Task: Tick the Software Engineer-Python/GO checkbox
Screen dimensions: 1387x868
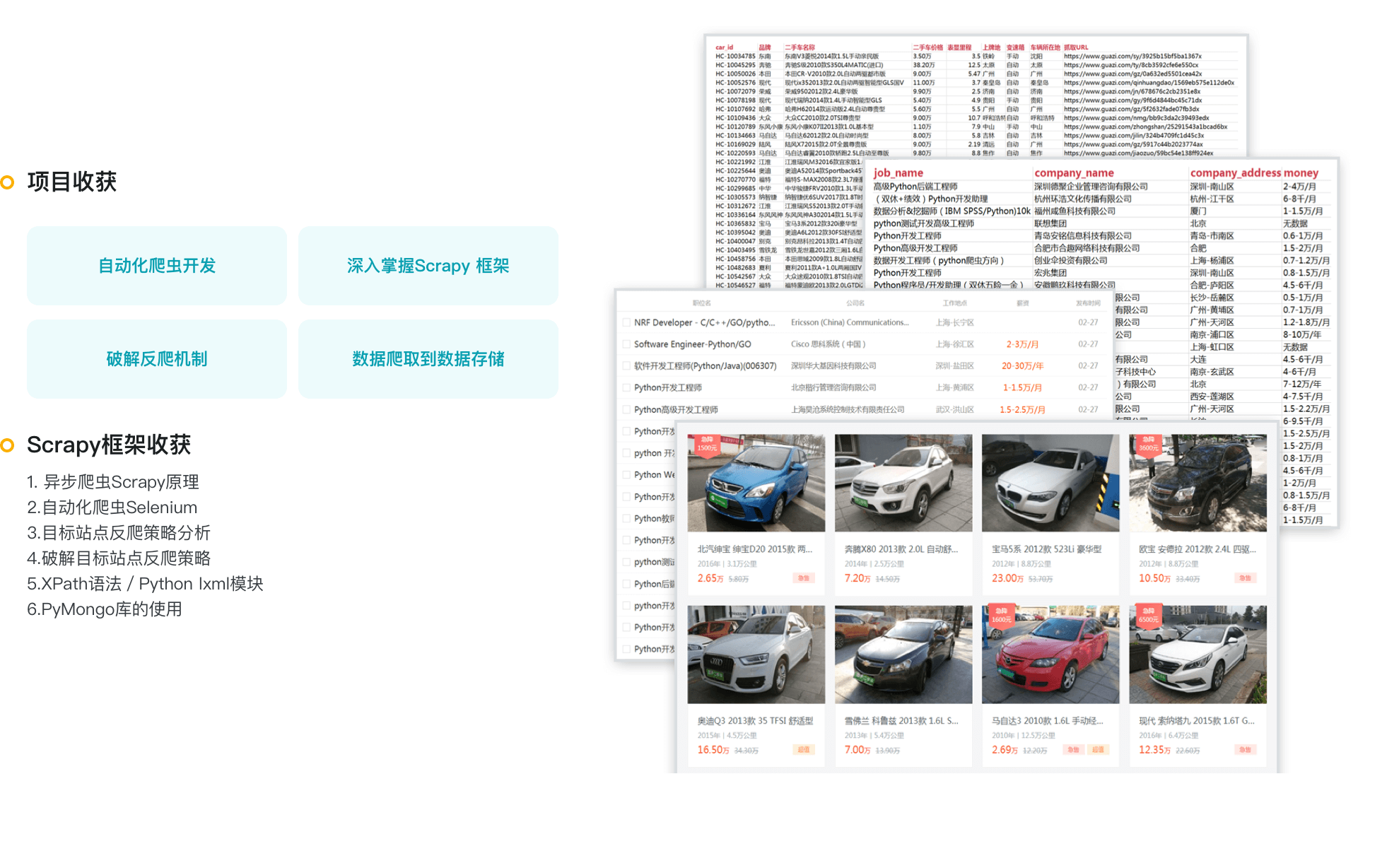Action: [626, 344]
